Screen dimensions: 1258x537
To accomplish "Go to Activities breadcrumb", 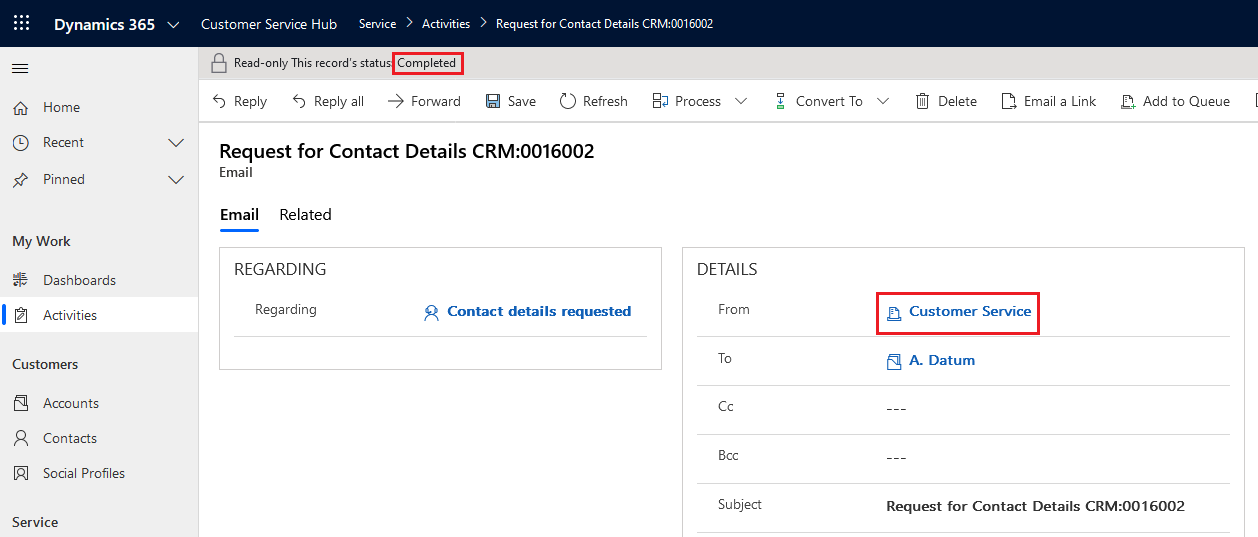I will (446, 24).
